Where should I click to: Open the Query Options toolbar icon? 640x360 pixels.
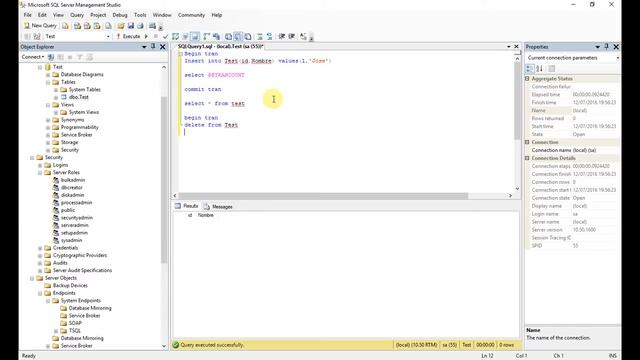185,36
